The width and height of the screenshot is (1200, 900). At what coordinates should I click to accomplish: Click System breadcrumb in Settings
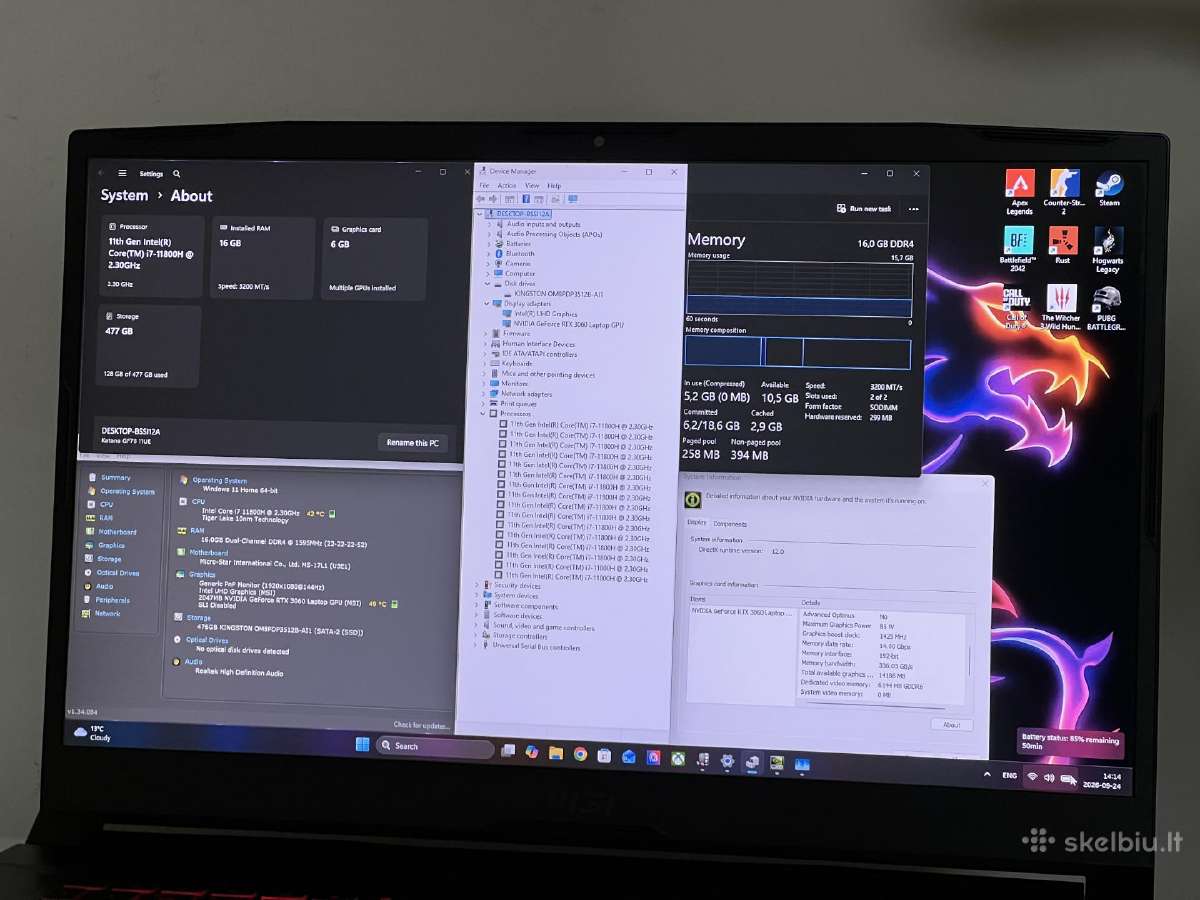(x=124, y=196)
